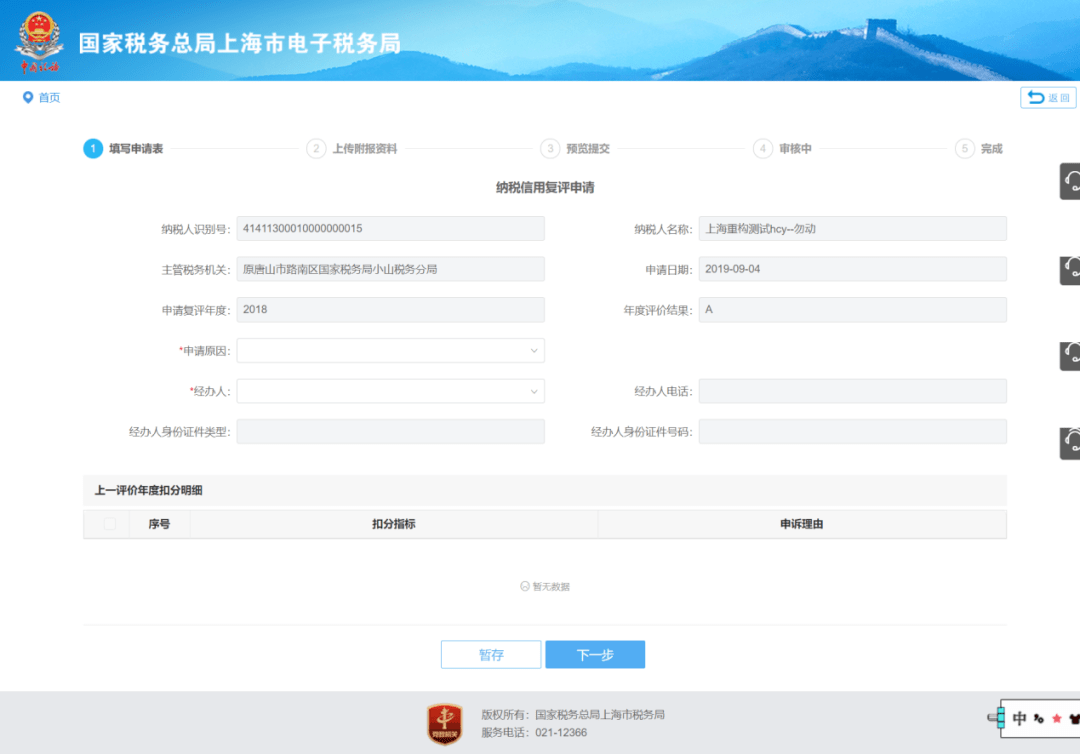Viewport: 1080px width, 754px height.
Task: Click the 申诉理由 column header
Action: pyautogui.click(x=802, y=524)
